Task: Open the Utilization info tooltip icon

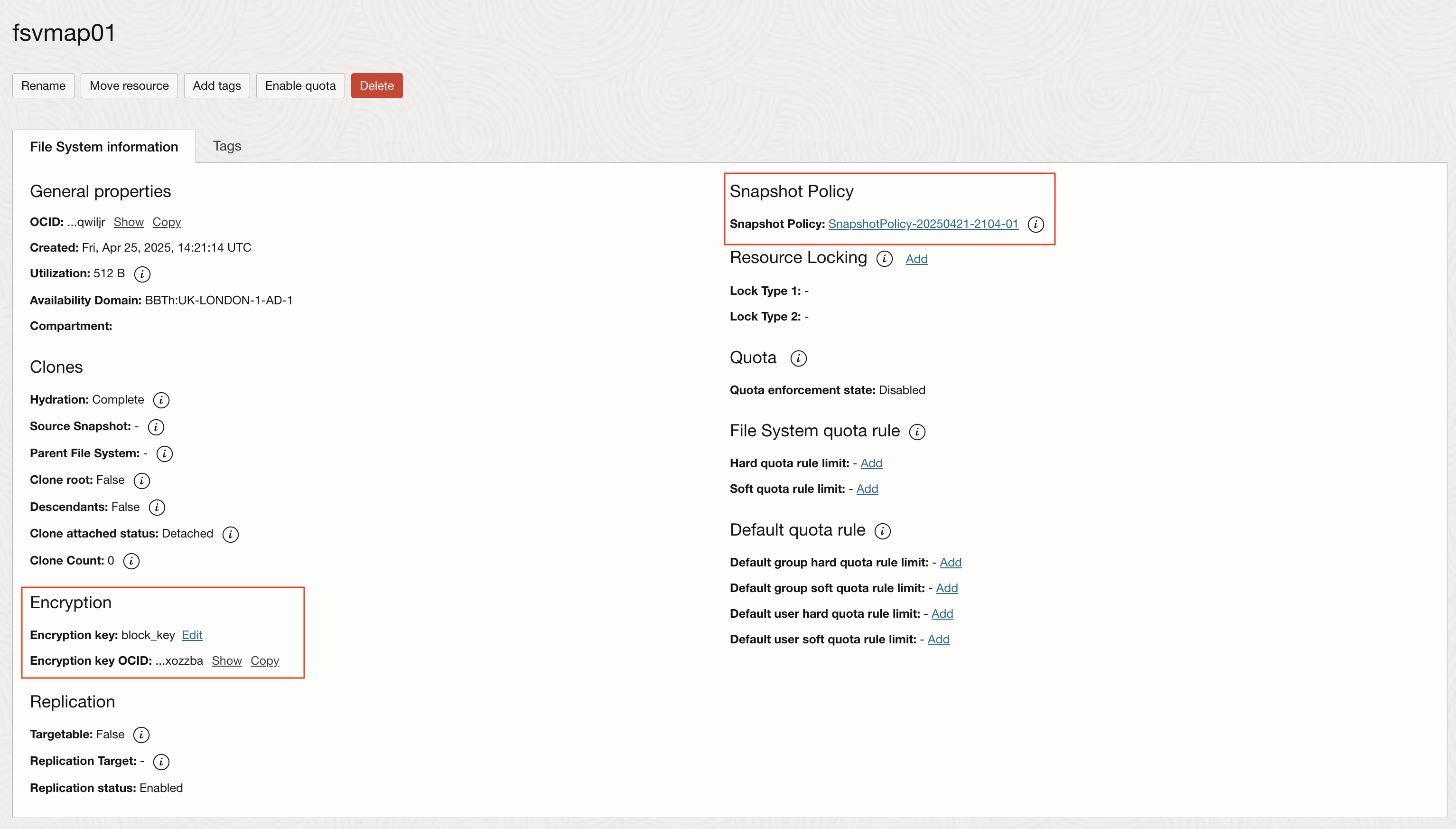Action: (142, 274)
